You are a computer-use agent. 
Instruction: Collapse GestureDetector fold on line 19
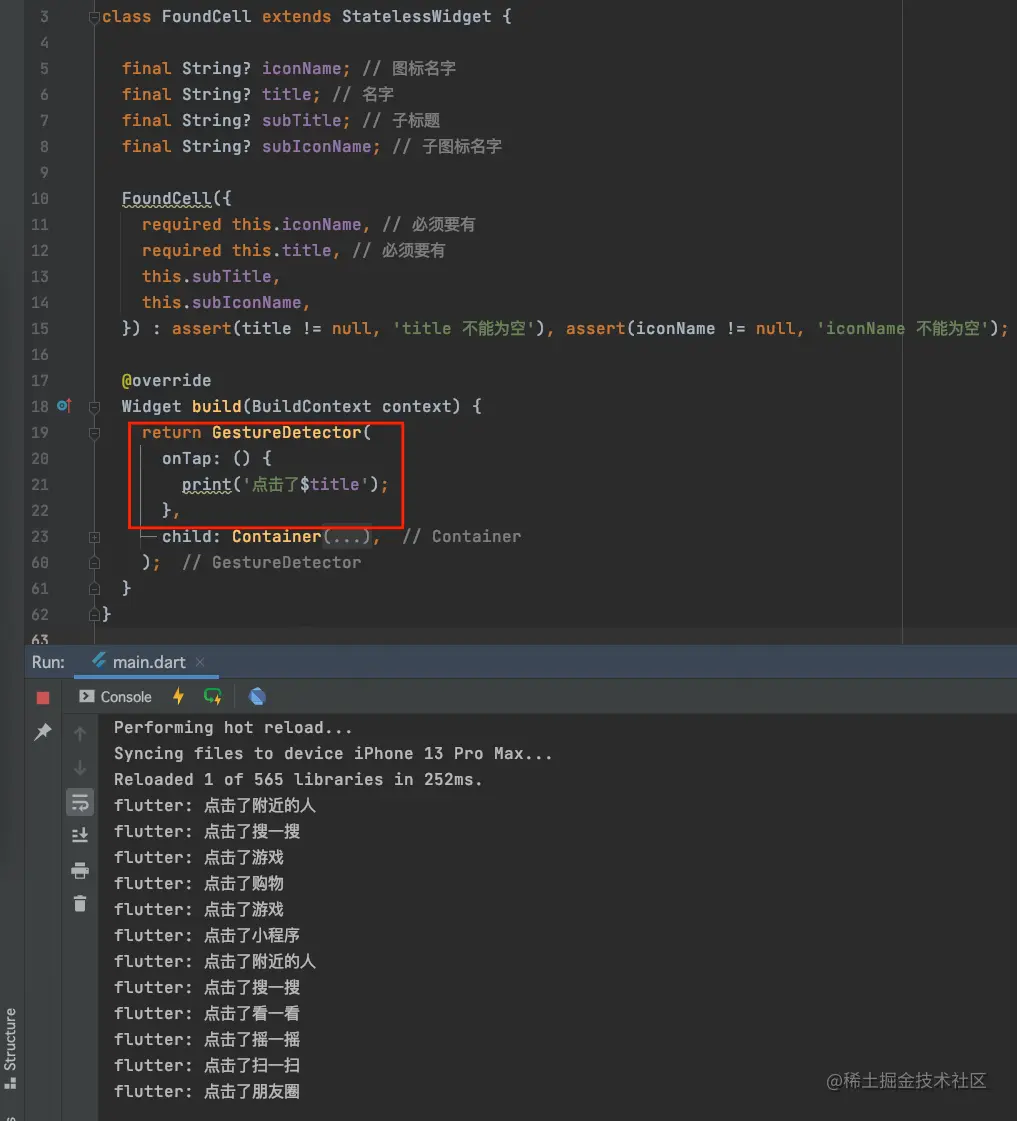(x=94, y=433)
